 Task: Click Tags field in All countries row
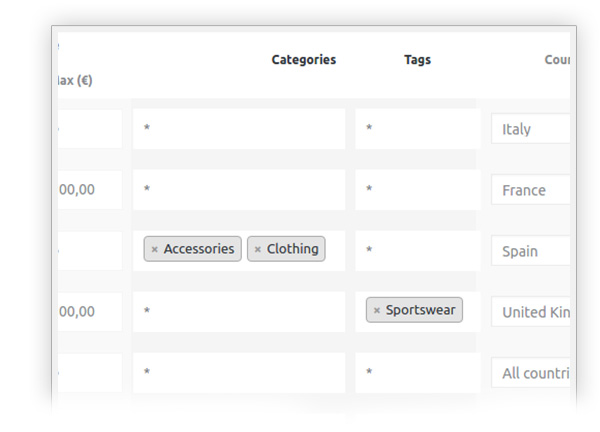[416, 373]
